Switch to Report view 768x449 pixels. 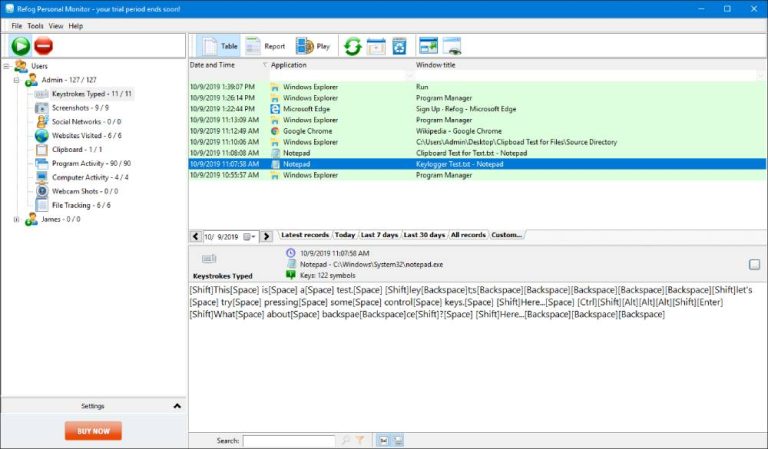click(x=265, y=46)
